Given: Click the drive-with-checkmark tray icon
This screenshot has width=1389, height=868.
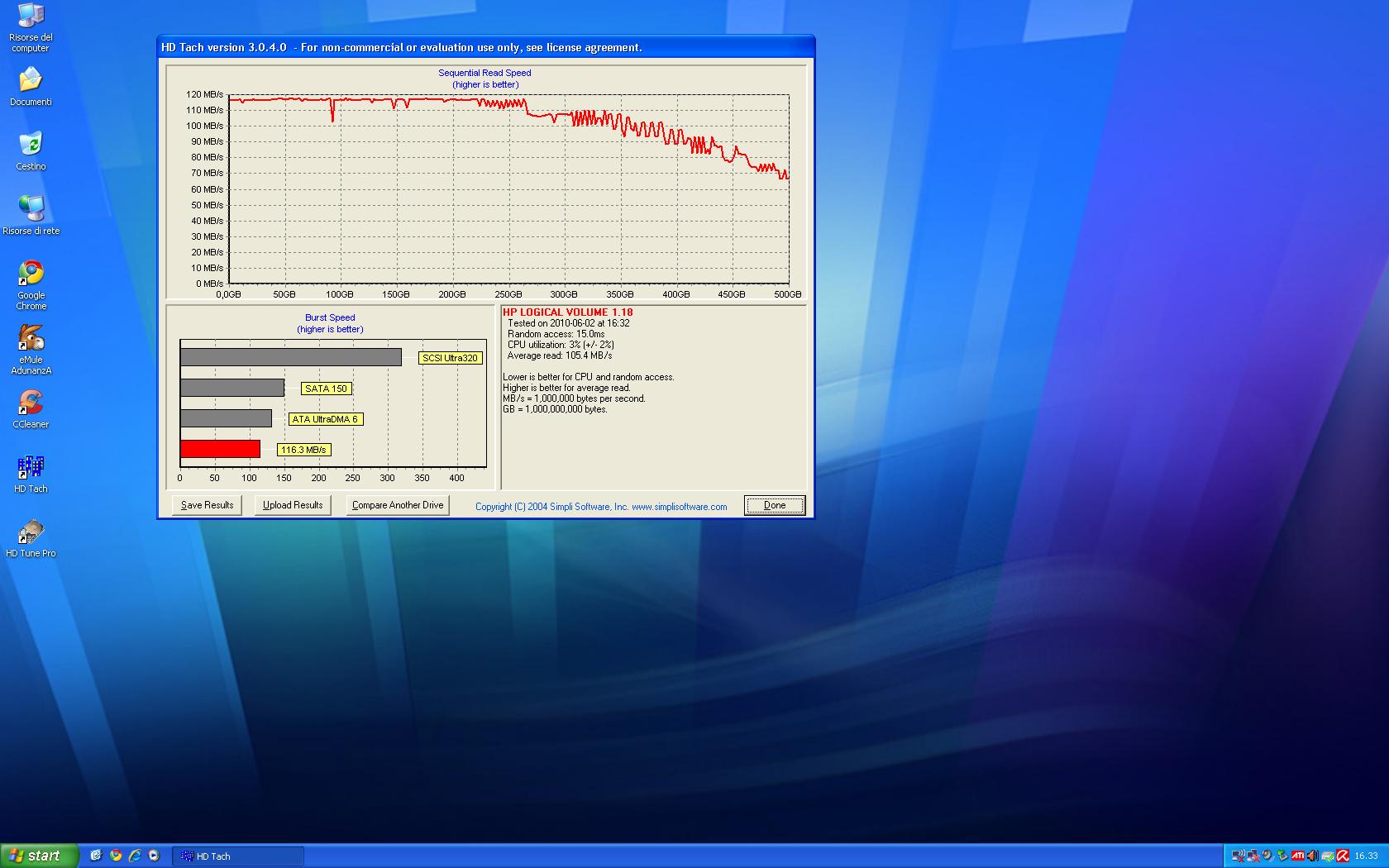Looking at the screenshot, I should tap(1328, 856).
